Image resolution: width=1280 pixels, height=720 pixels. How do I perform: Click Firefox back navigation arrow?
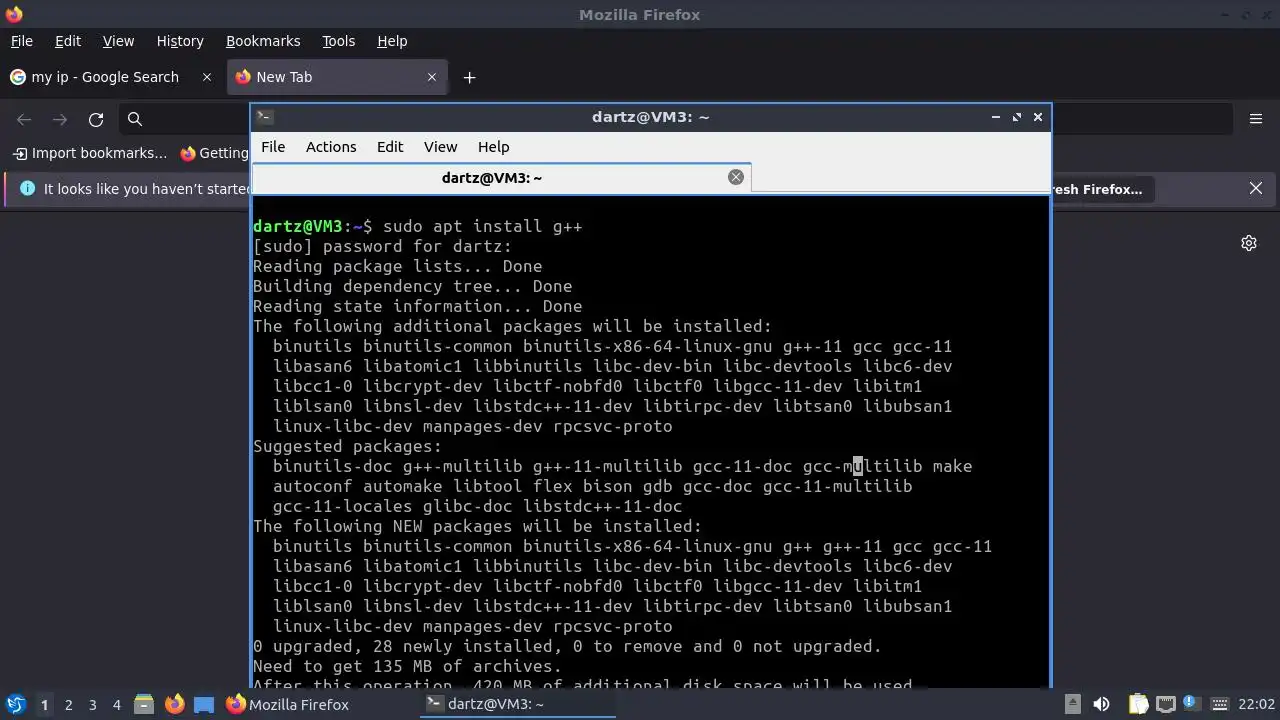[24, 119]
